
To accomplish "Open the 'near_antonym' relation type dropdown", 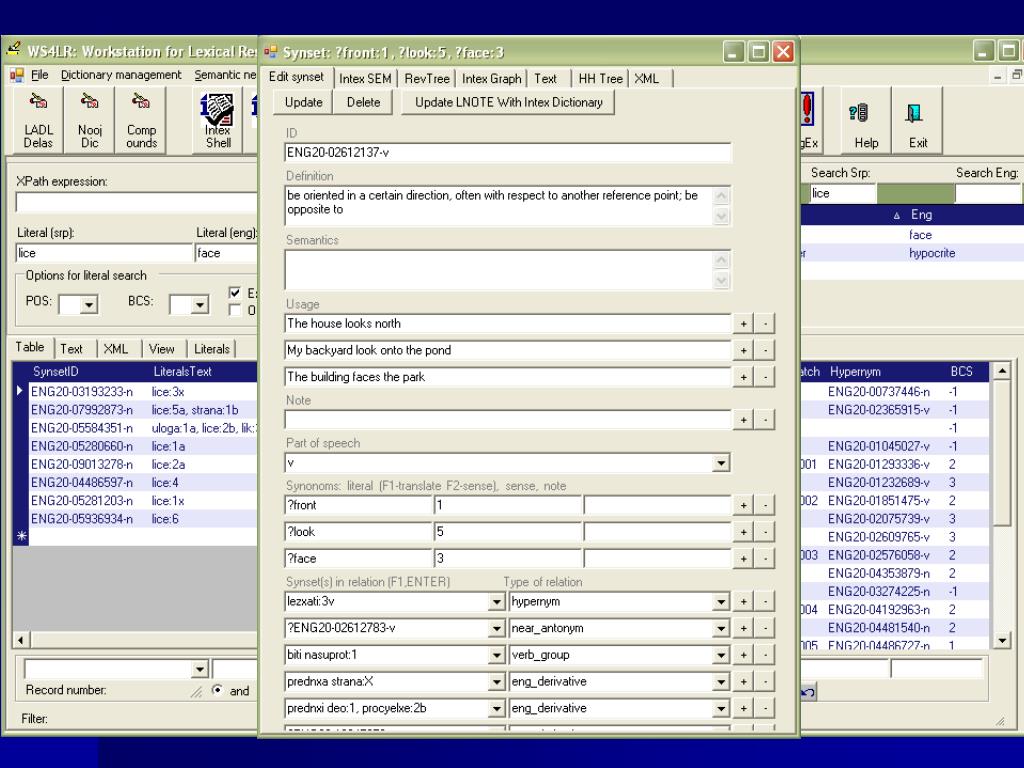I will pyautogui.click(x=721, y=628).
